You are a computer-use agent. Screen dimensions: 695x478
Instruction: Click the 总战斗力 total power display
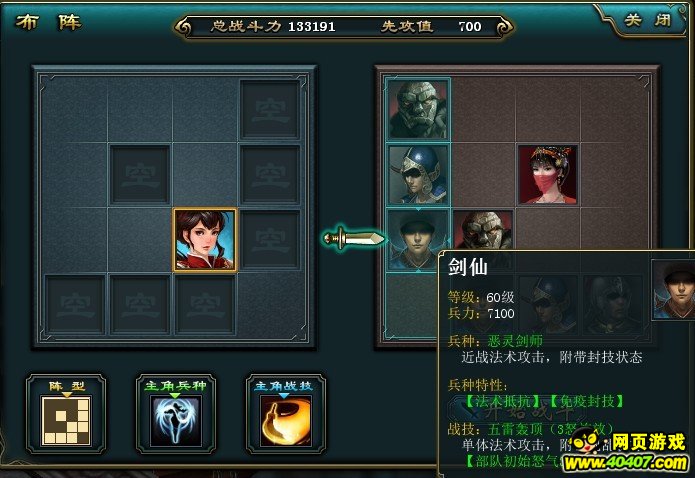273,27
